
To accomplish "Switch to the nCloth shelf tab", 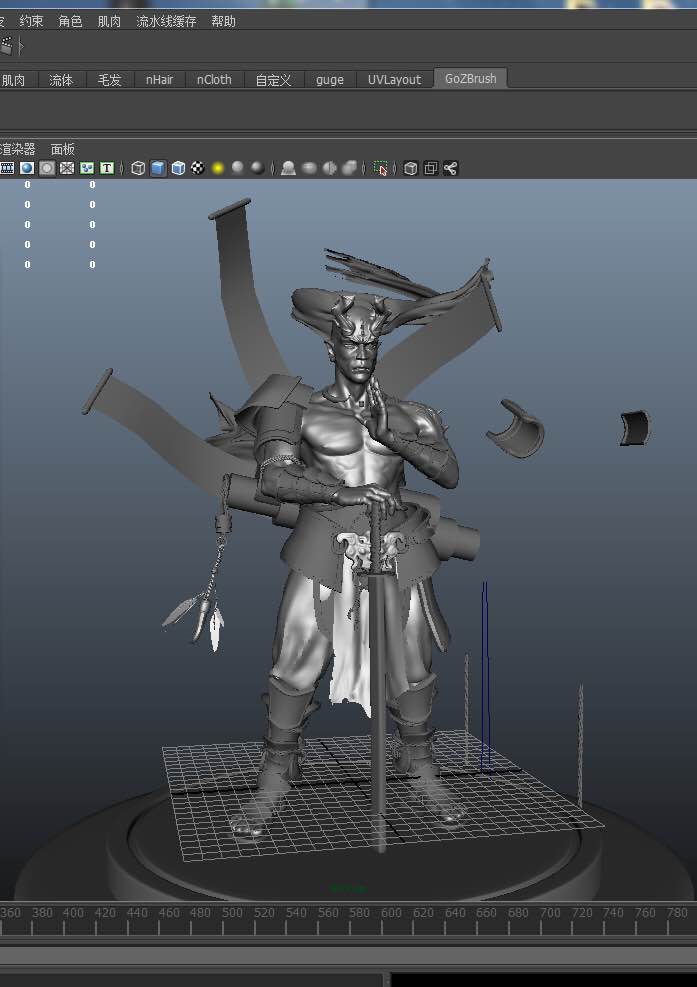I will 214,80.
